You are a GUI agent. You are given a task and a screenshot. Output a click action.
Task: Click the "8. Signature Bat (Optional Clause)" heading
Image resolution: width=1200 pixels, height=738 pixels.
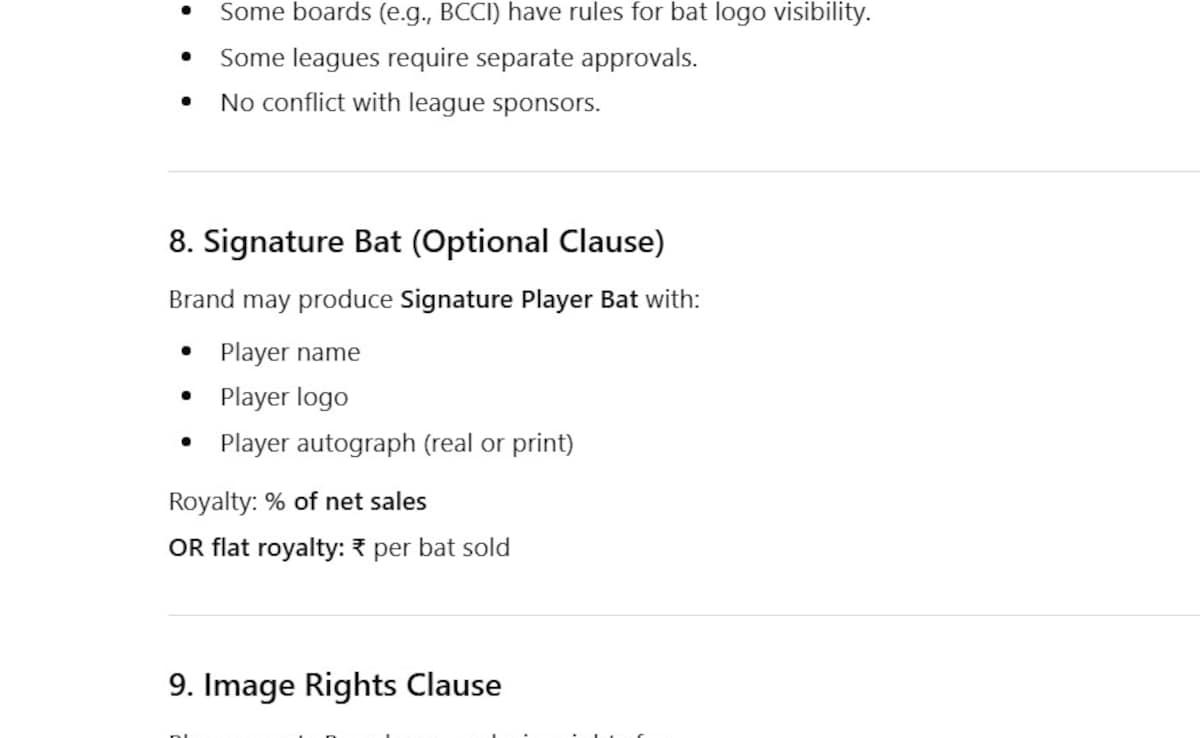[x=416, y=243]
